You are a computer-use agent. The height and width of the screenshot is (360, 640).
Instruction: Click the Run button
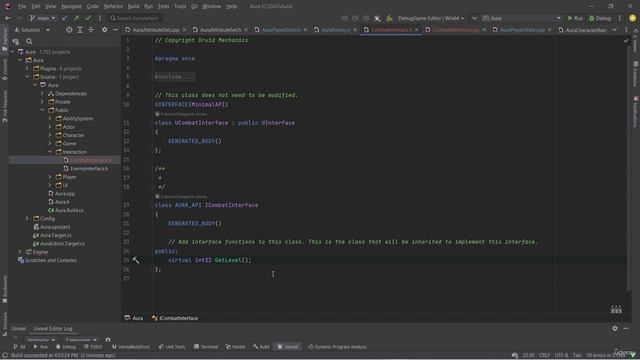click(575, 18)
